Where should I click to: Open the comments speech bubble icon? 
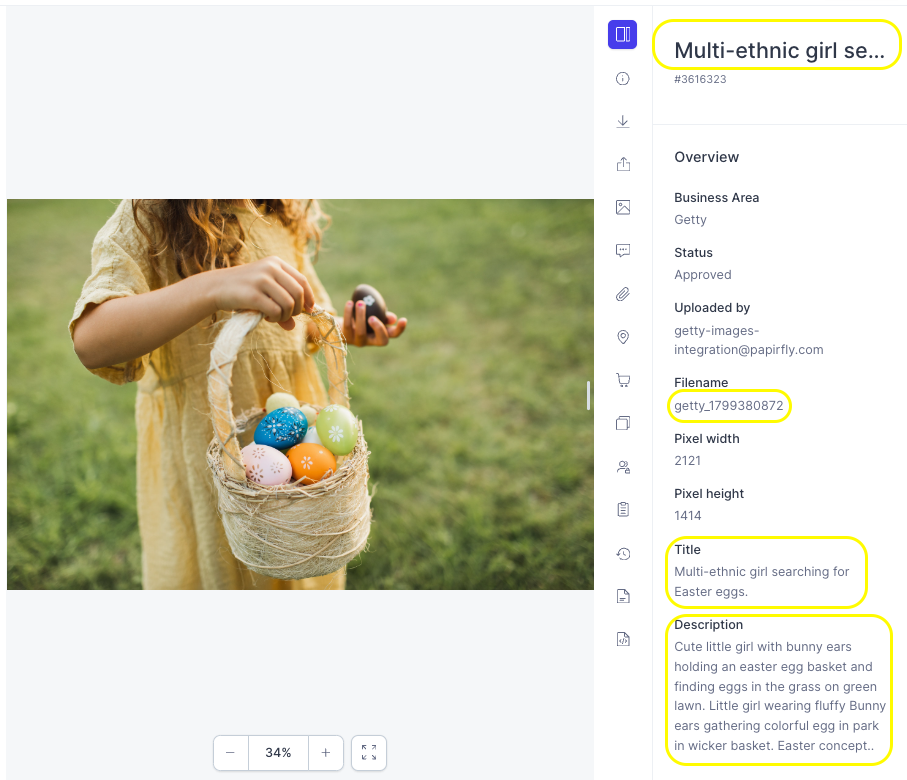[623, 251]
